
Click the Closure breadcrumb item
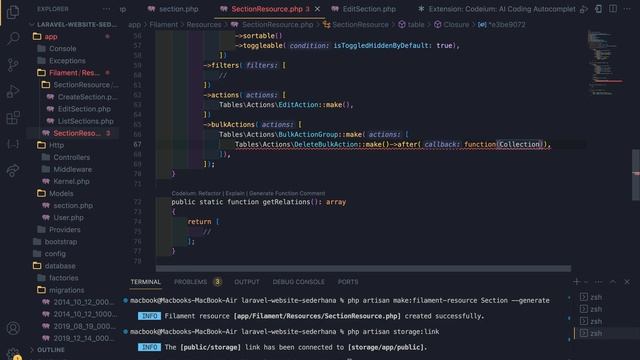click(x=451, y=24)
